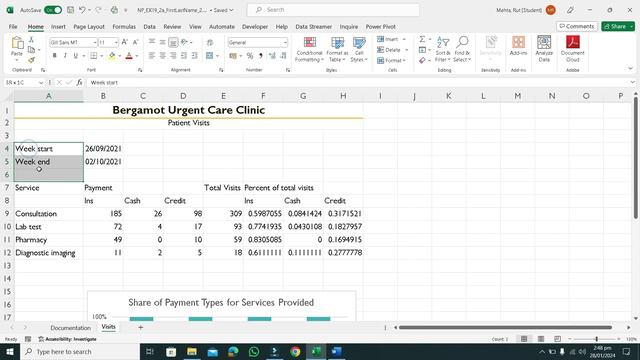Viewport: 640px width, 360px height.
Task: Toggle Wrap Text
Action: (x=210, y=42)
